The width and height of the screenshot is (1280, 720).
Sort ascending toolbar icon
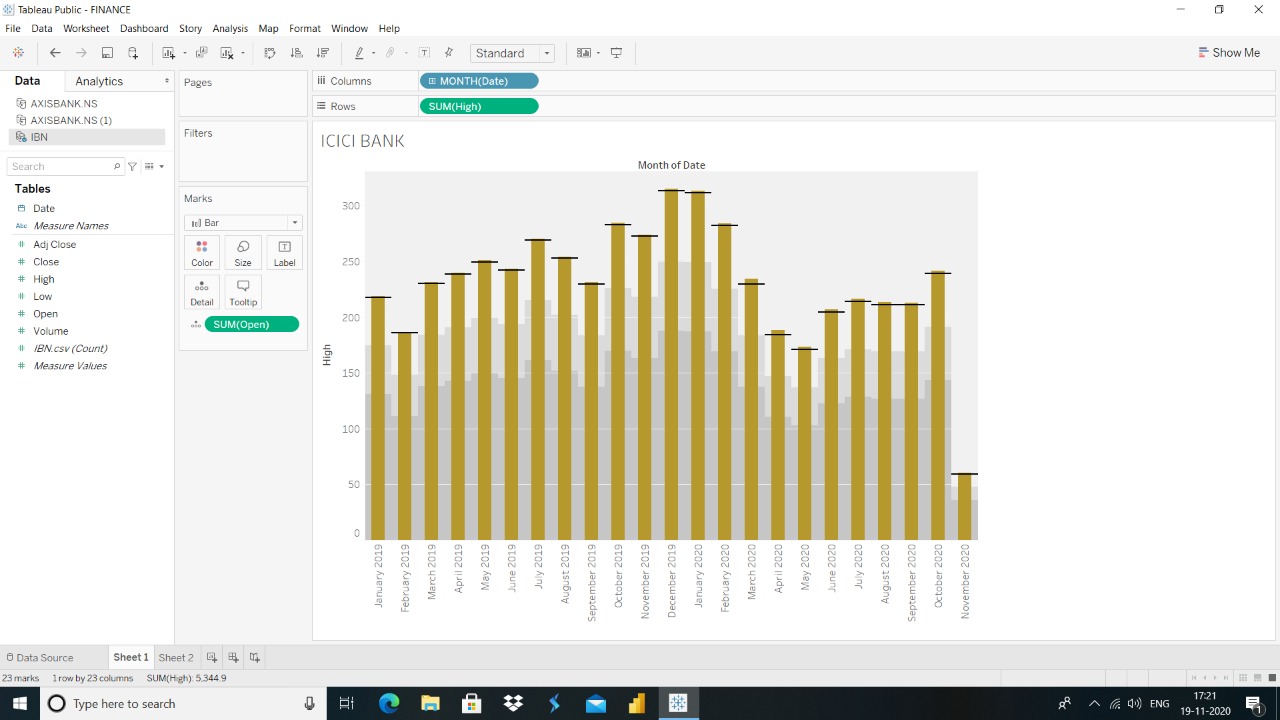point(296,53)
